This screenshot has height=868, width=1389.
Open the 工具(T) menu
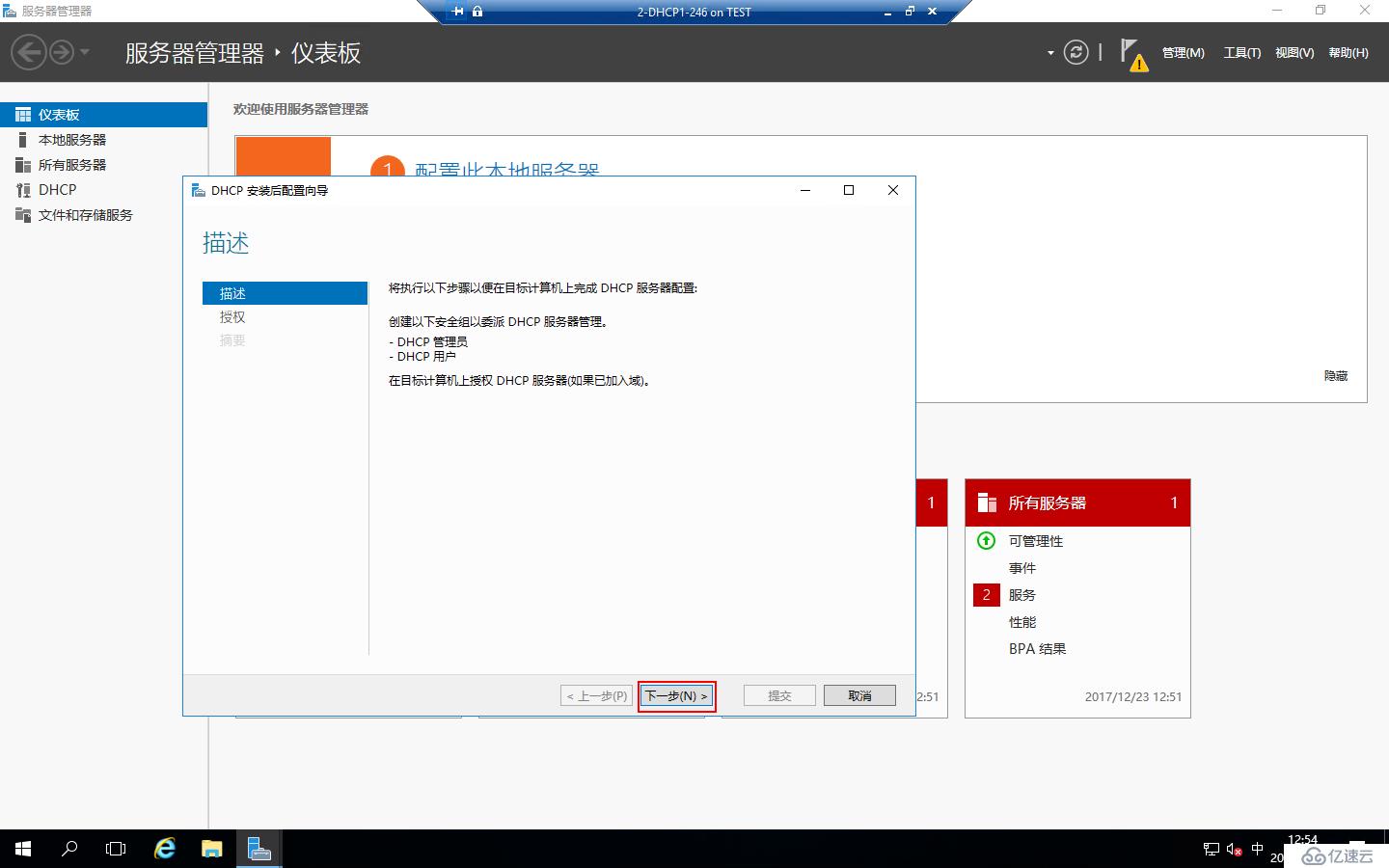click(x=1242, y=53)
